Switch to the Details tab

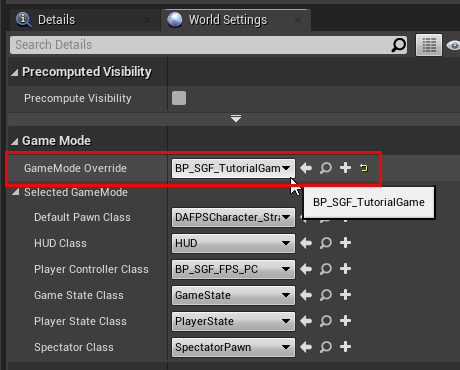(56, 20)
